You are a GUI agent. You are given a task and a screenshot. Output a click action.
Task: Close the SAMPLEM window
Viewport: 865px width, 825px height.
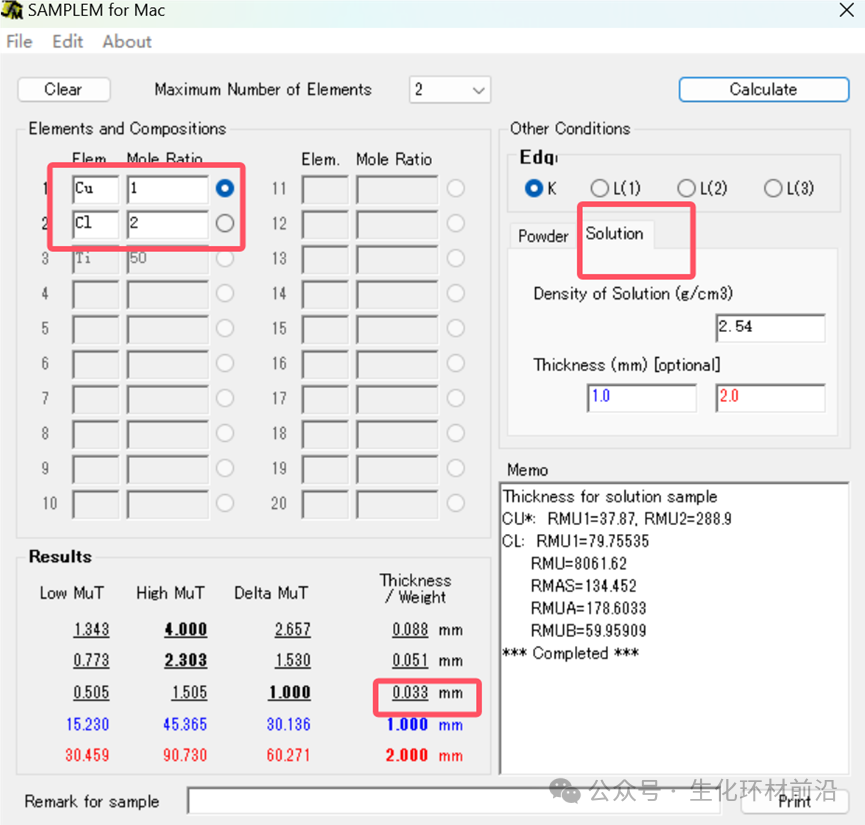845,11
